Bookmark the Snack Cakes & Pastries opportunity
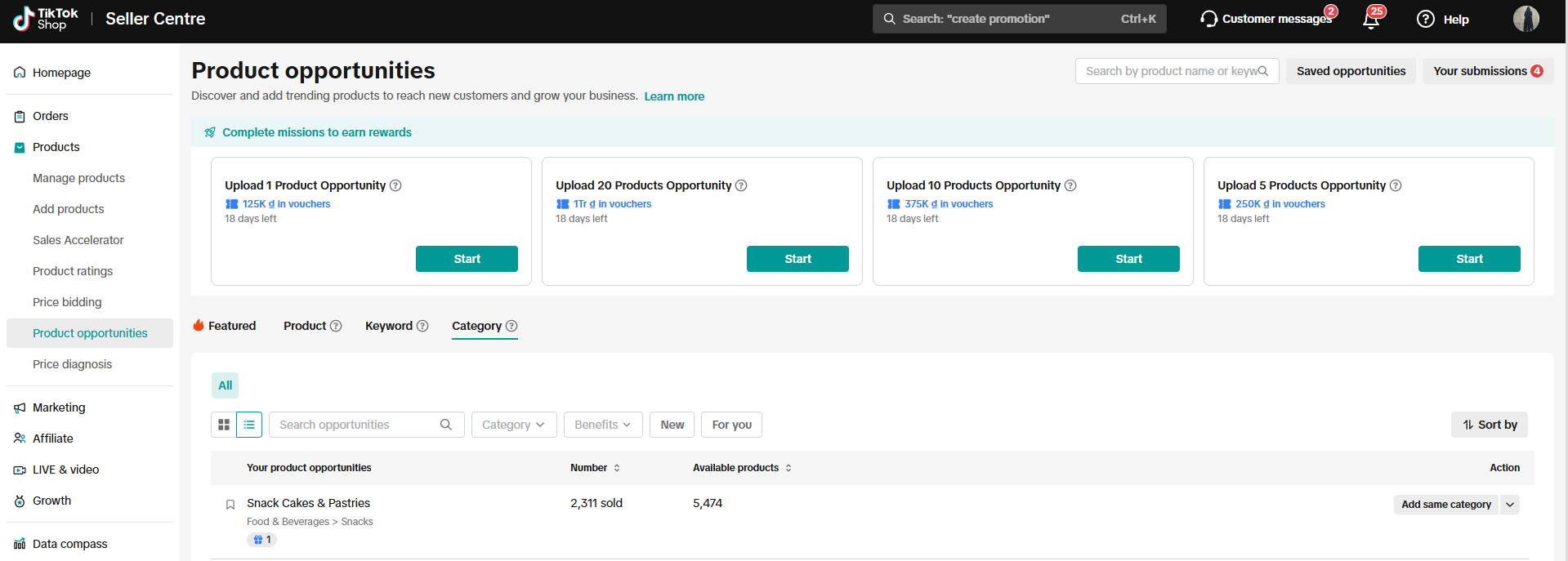Screen dimensions: 1568x561 [x=230, y=505]
